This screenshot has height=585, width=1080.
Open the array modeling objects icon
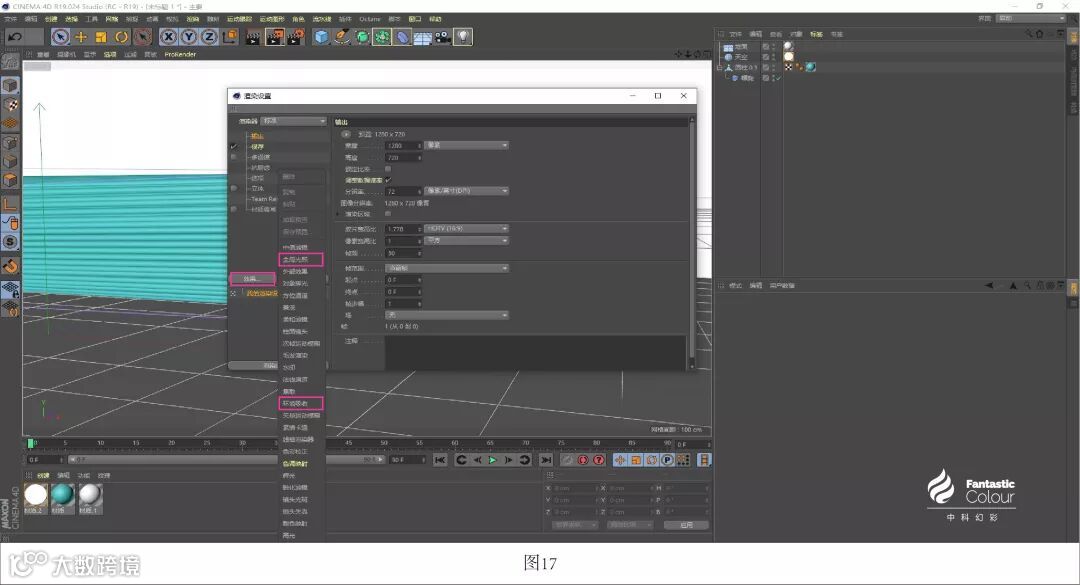382,37
